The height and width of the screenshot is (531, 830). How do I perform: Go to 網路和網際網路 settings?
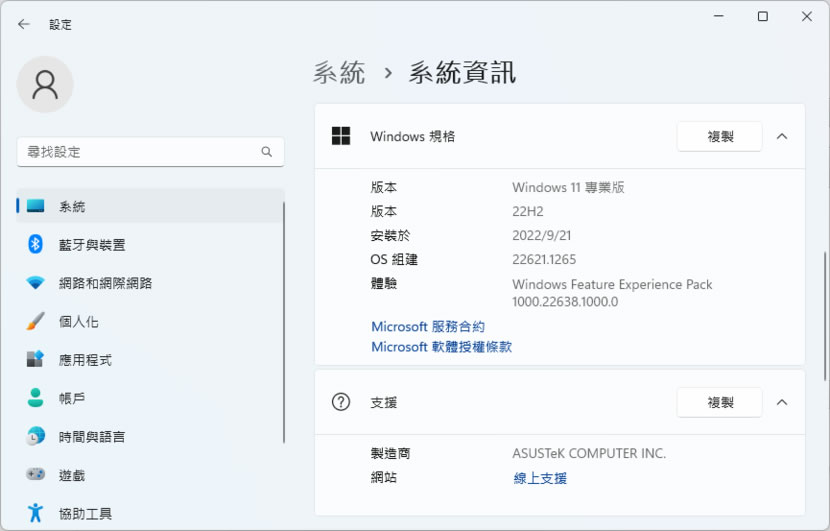(x=150, y=282)
